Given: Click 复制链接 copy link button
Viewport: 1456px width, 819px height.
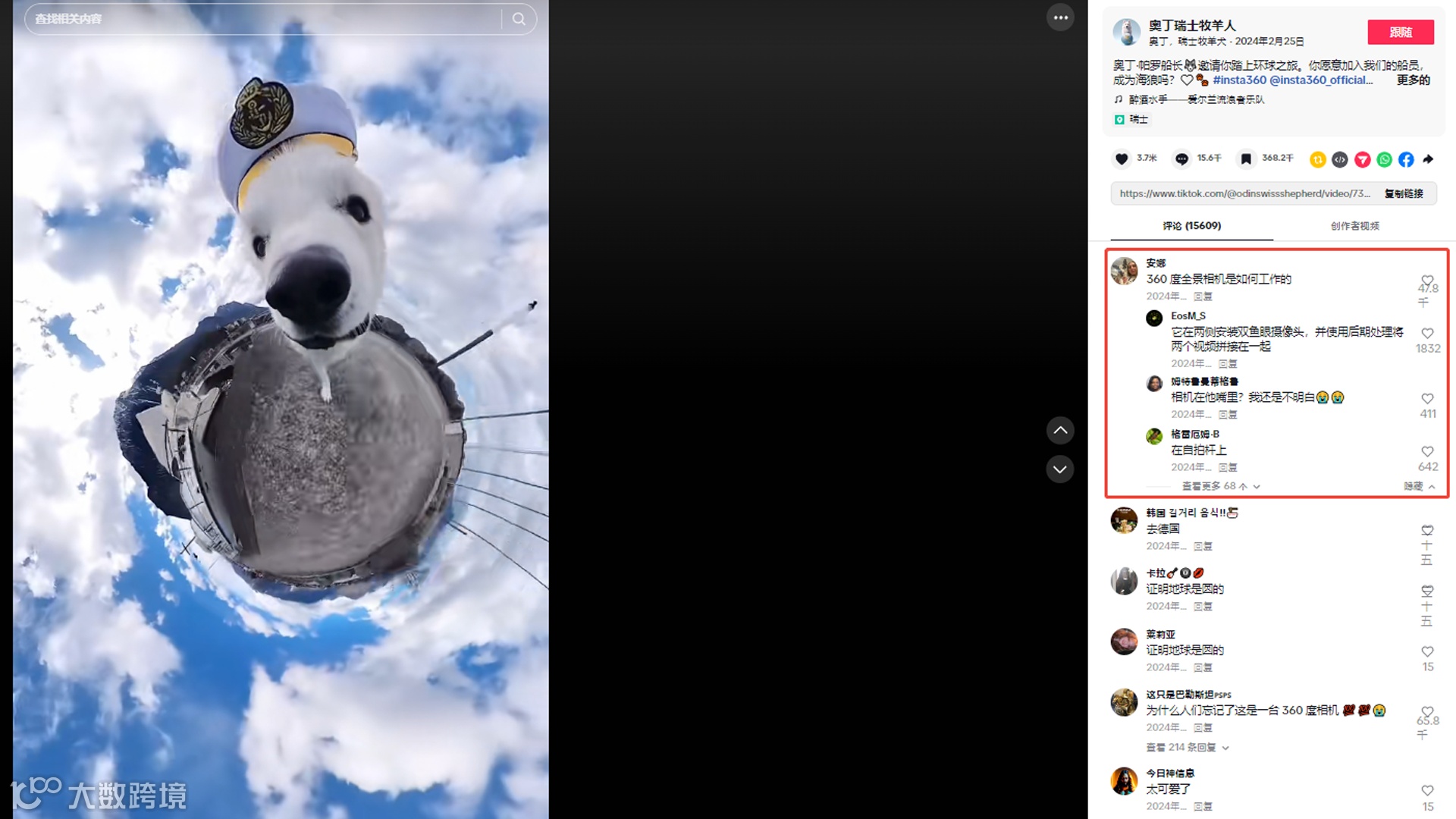Looking at the screenshot, I should pos(1404,193).
